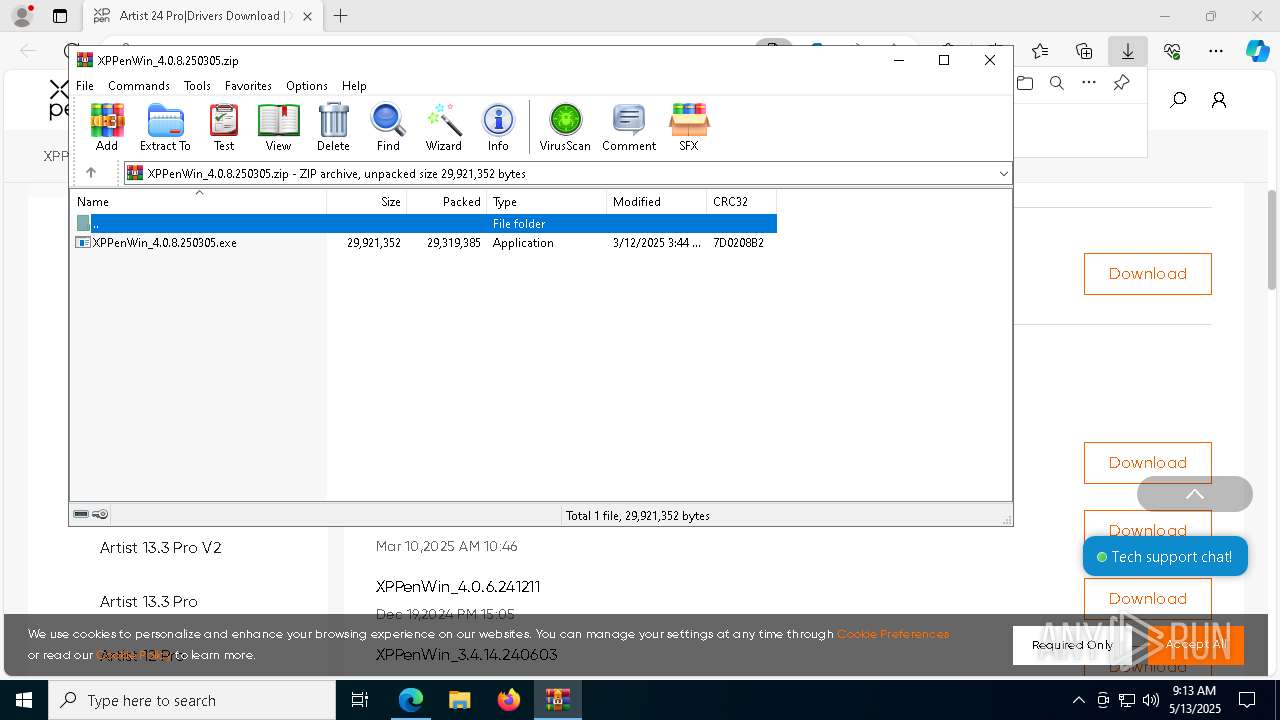Pin the Edge downloads panel
The width and height of the screenshot is (1280, 720).
[1122, 83]
